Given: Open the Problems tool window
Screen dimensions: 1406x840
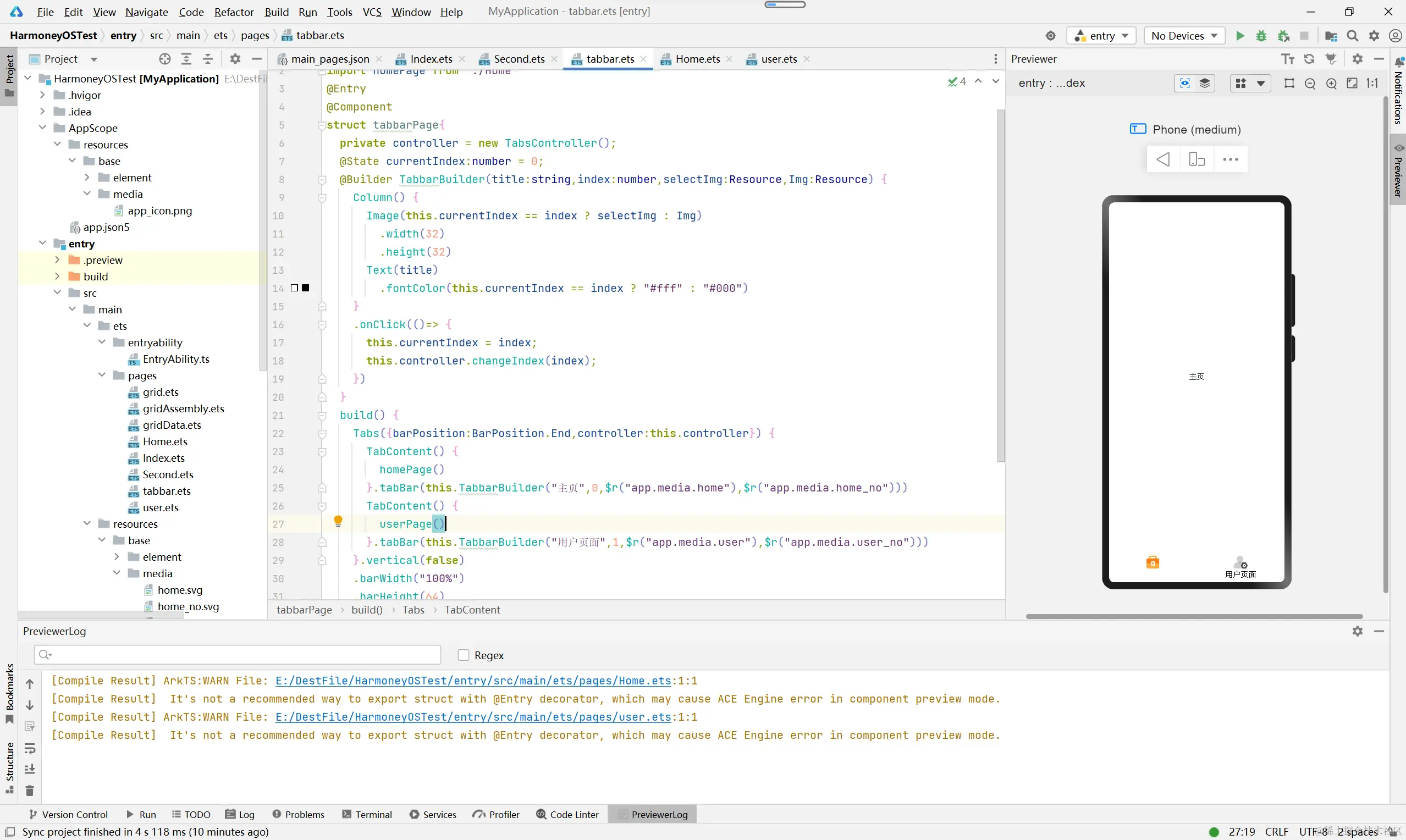Looking at the screenshot, I should click(x=298, y=815).
